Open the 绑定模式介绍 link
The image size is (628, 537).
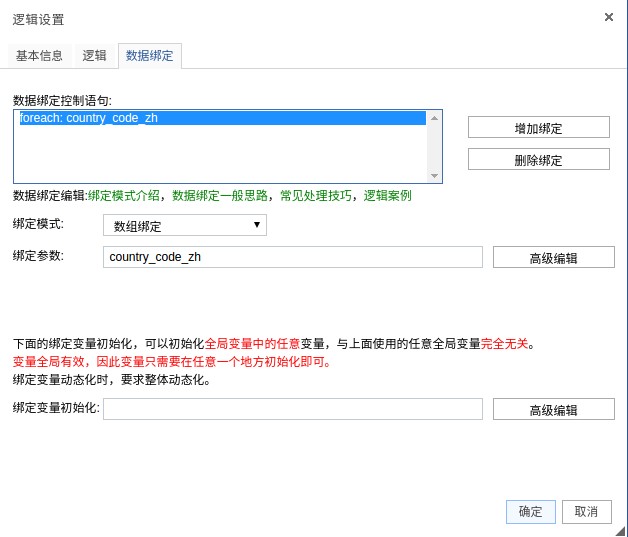126,196
